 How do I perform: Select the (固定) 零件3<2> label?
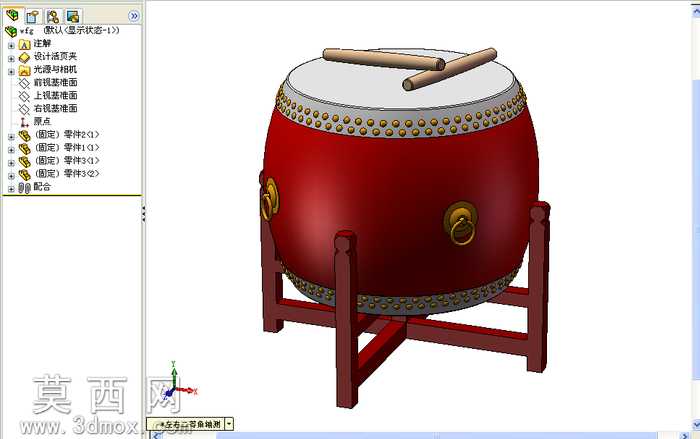pyautogui.click(x=67, y=173)
